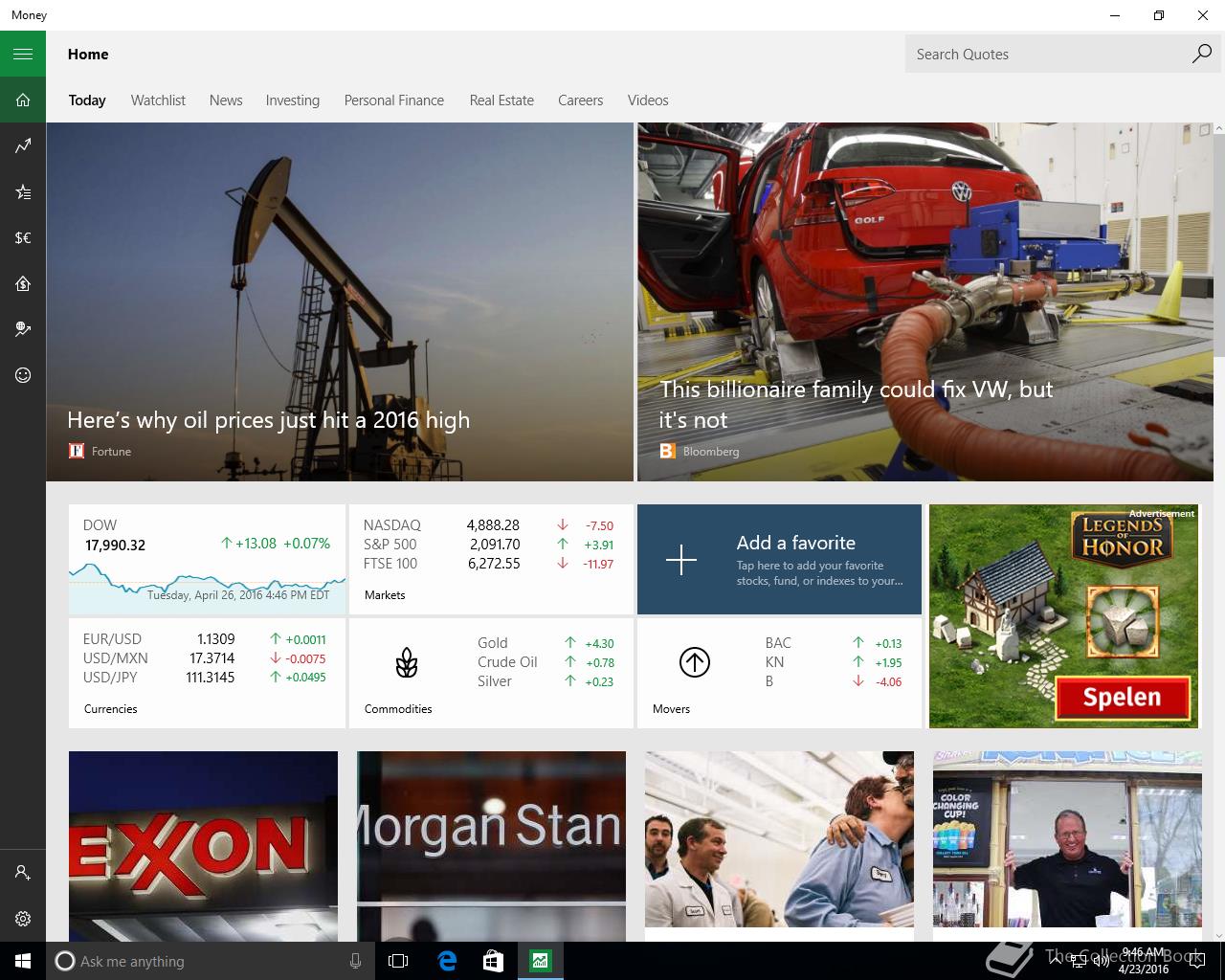Select the Home icon in sidebar
This screenshot has height=980, width=1225.
tap(23, 100)
